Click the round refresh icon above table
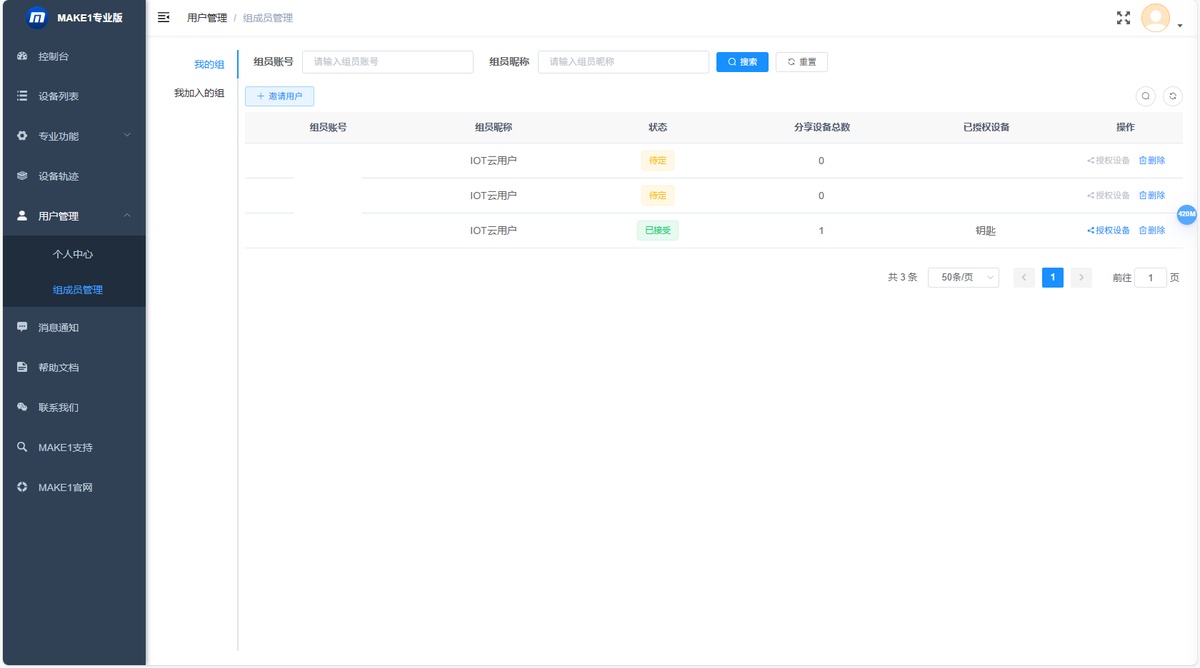The width and height of the screenshot is (1200, 668). click(x=1173, y=96)
